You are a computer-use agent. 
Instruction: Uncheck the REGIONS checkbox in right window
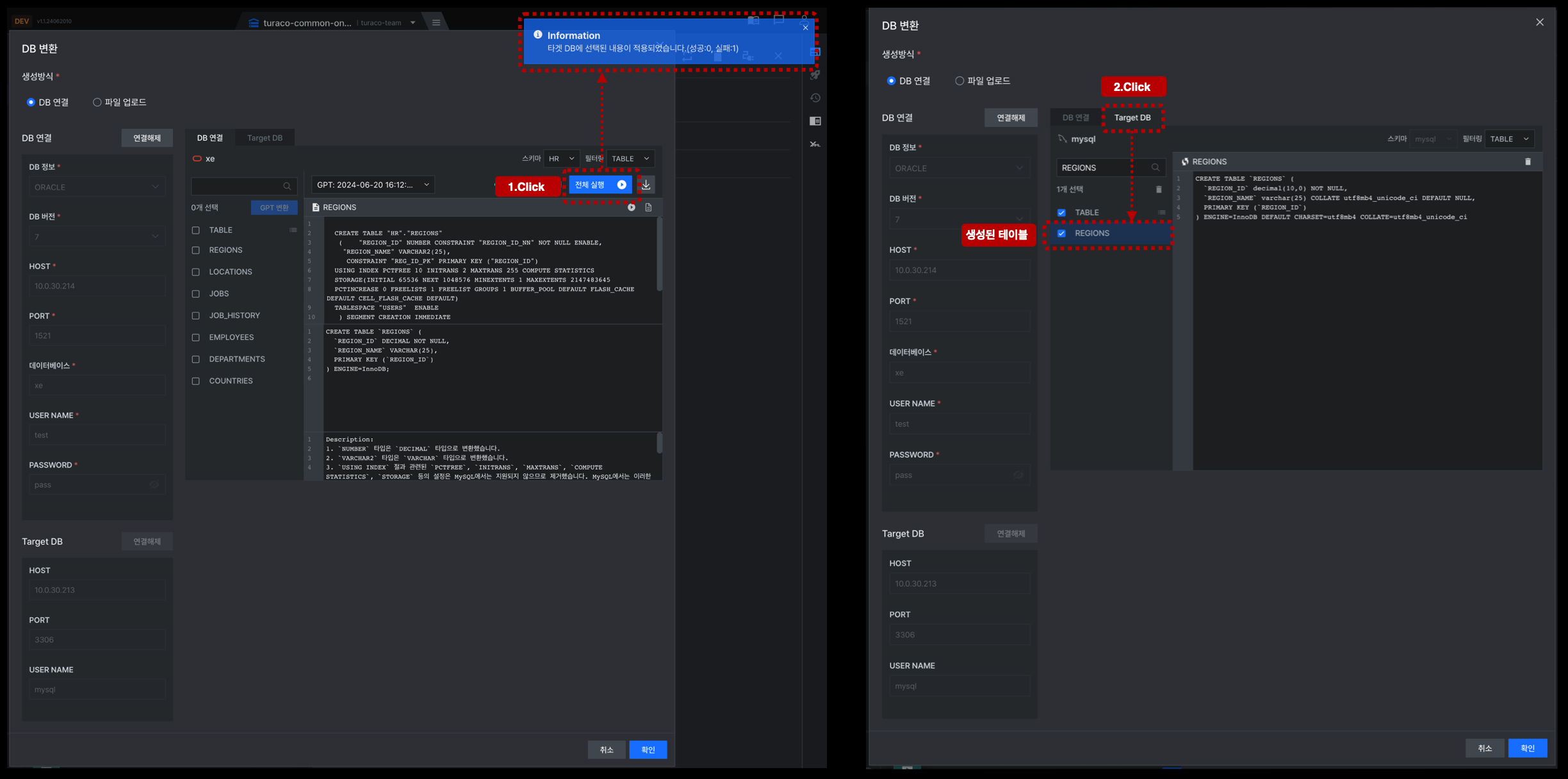[1061, 233]
